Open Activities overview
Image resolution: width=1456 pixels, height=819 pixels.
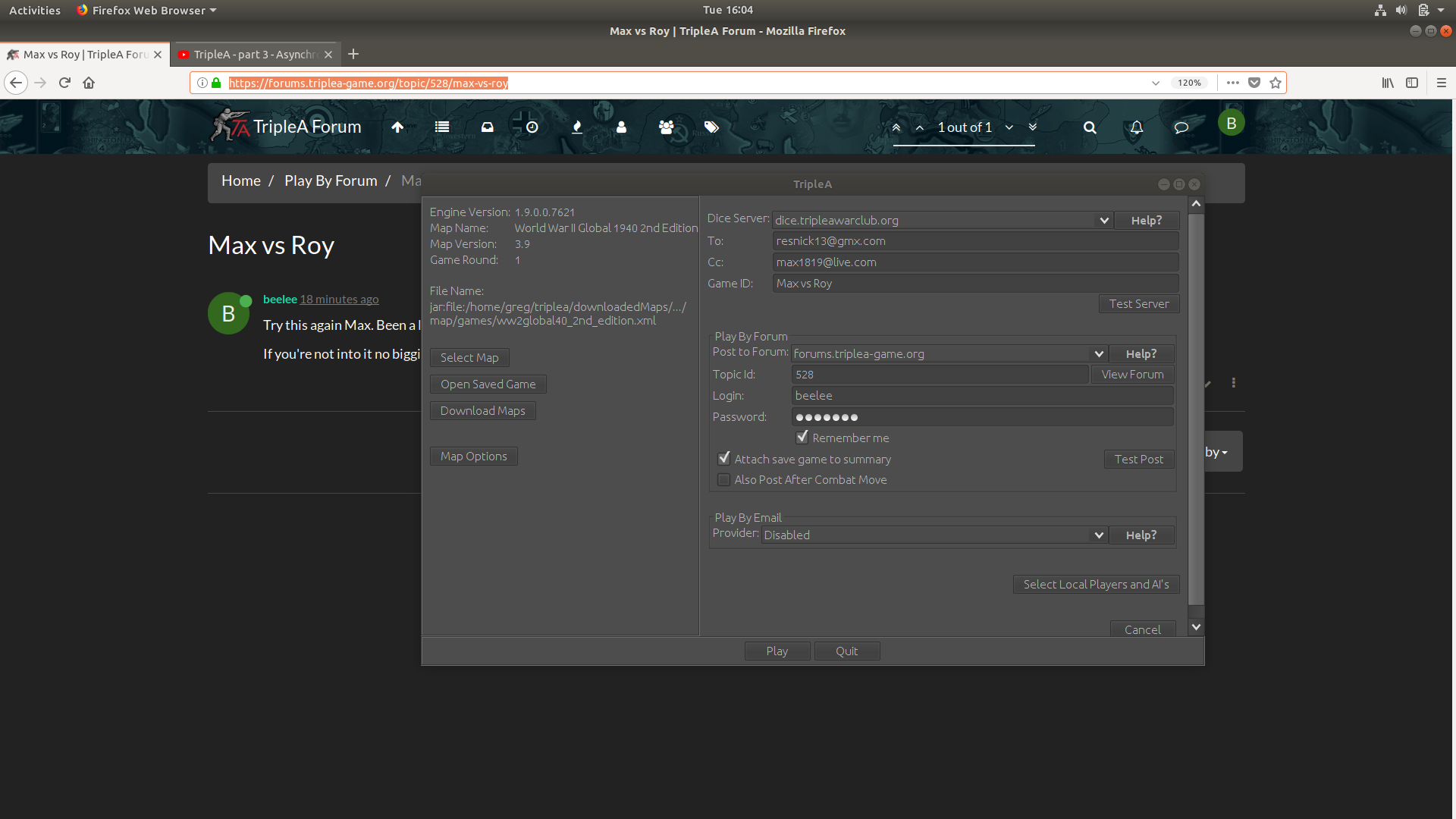35,10
